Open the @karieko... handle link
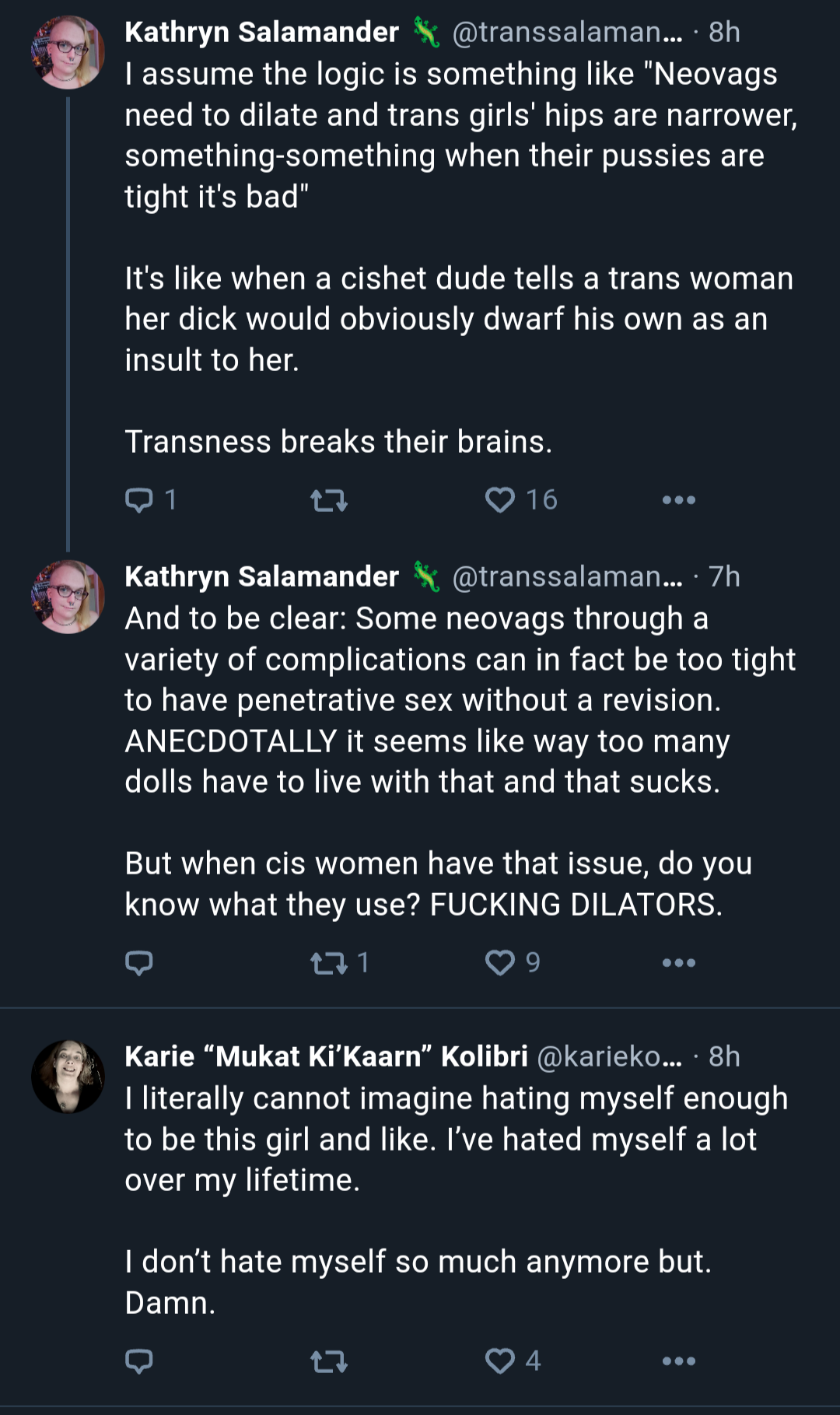Image resolution: width=840 pixels, height=1415 pixels. [x=610, y=1056]
